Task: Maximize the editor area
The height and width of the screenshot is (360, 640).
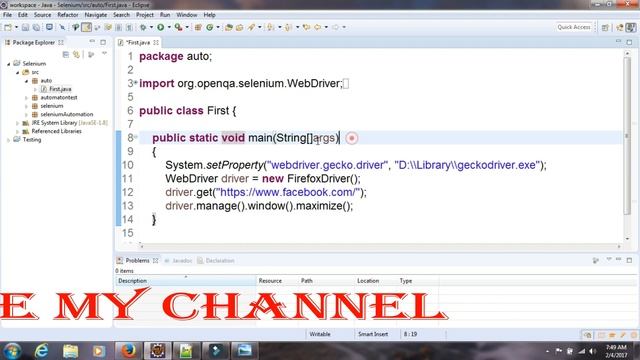Action: coord(629,42)
